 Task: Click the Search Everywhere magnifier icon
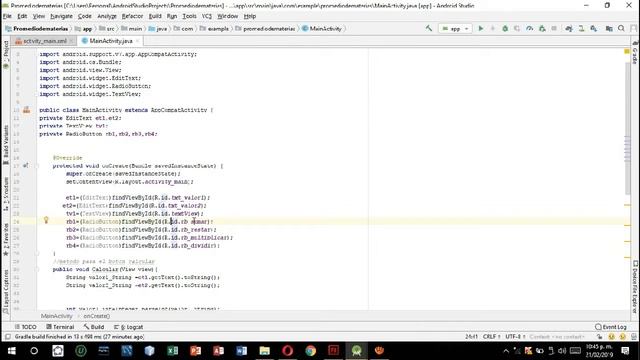(x=621, y=28)
